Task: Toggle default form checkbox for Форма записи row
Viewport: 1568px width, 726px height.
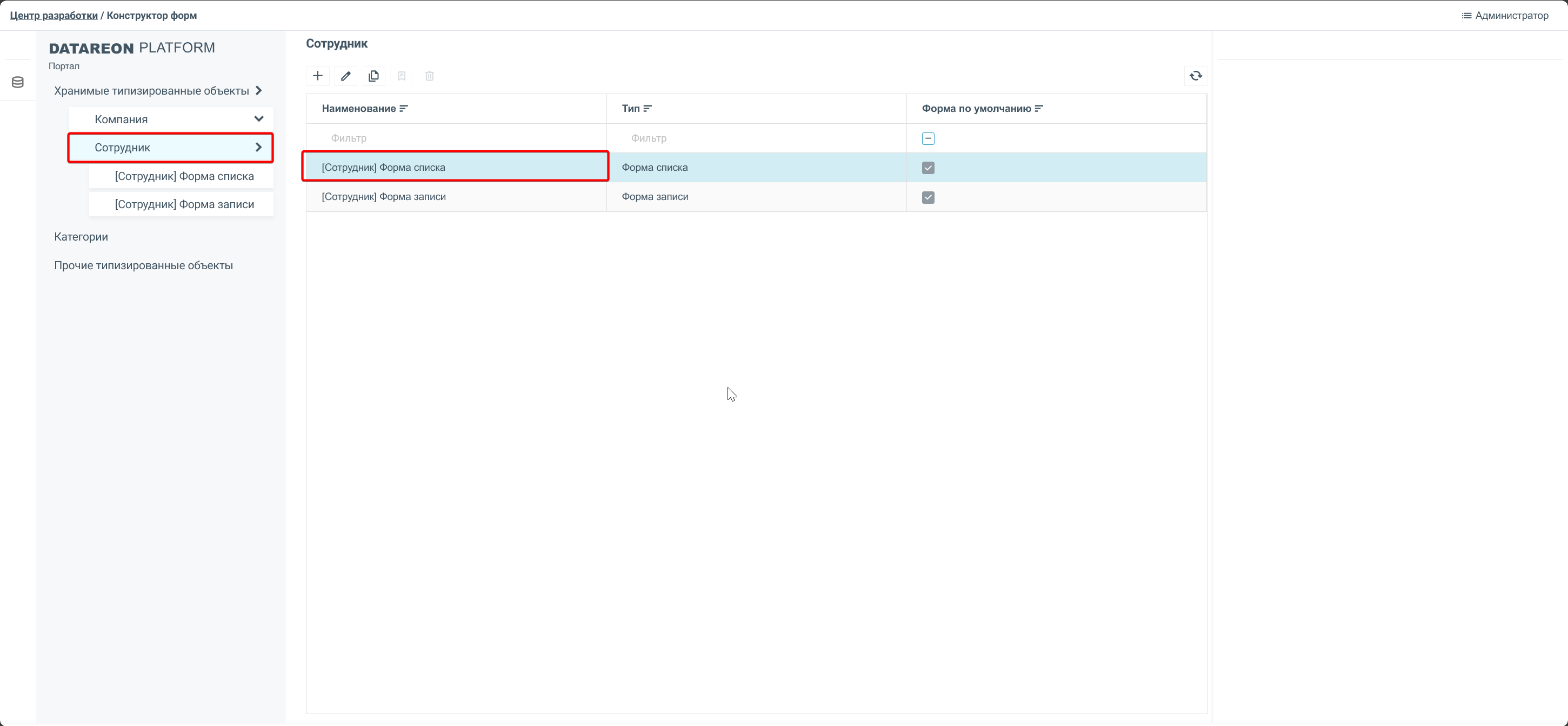Action: coord(928,197)
